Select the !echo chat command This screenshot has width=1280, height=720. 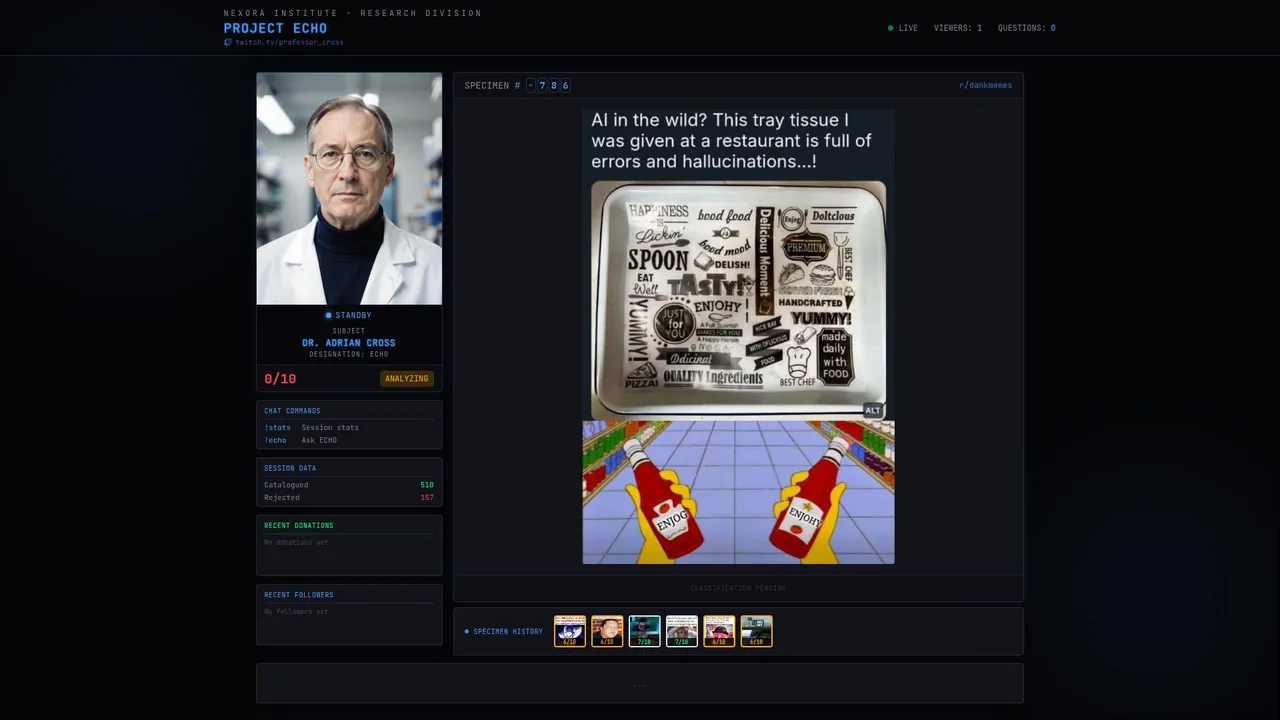pyautogui.click(x=275, y=440)
